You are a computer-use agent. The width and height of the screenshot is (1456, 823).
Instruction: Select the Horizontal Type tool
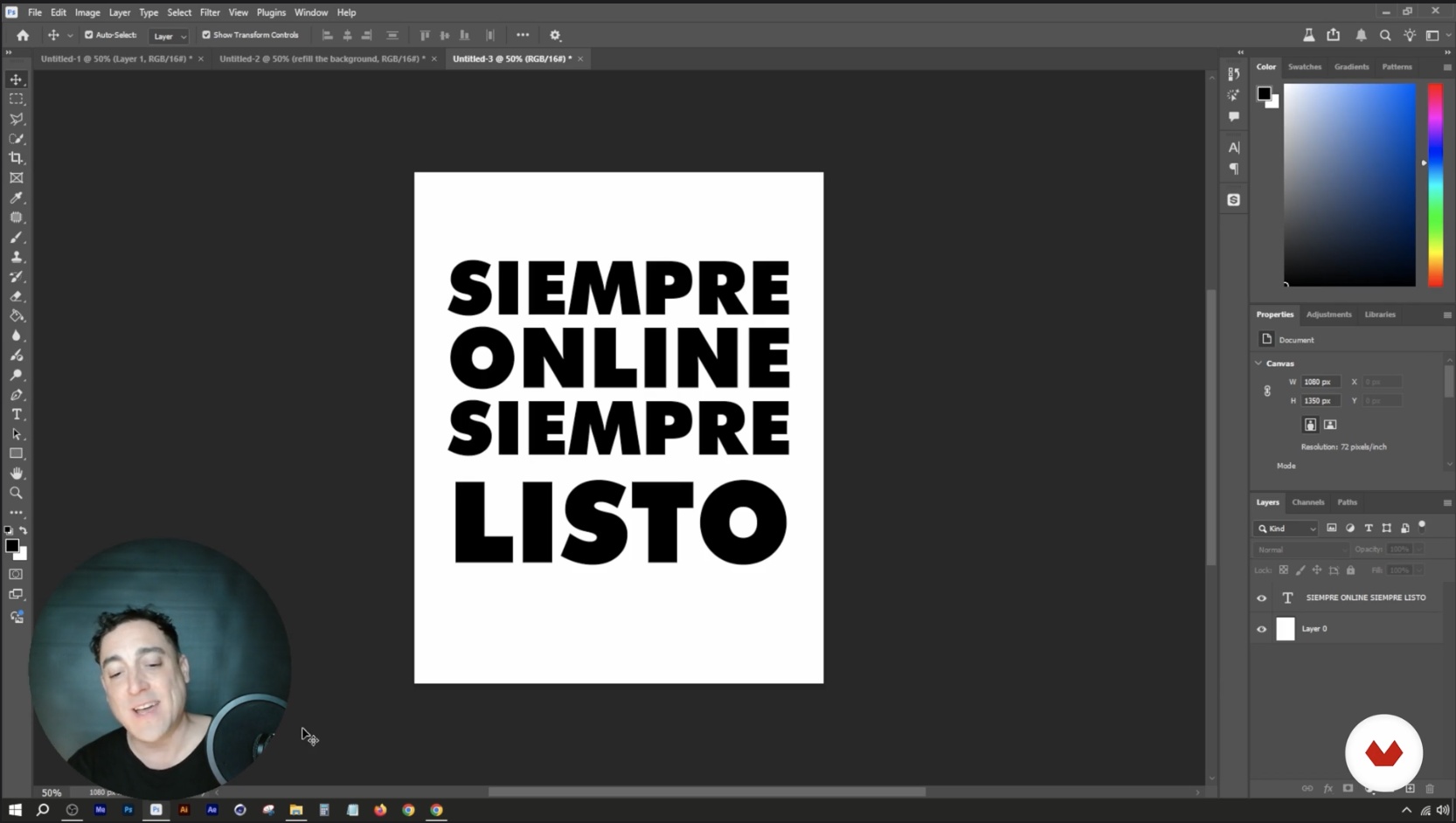[16, 415]
